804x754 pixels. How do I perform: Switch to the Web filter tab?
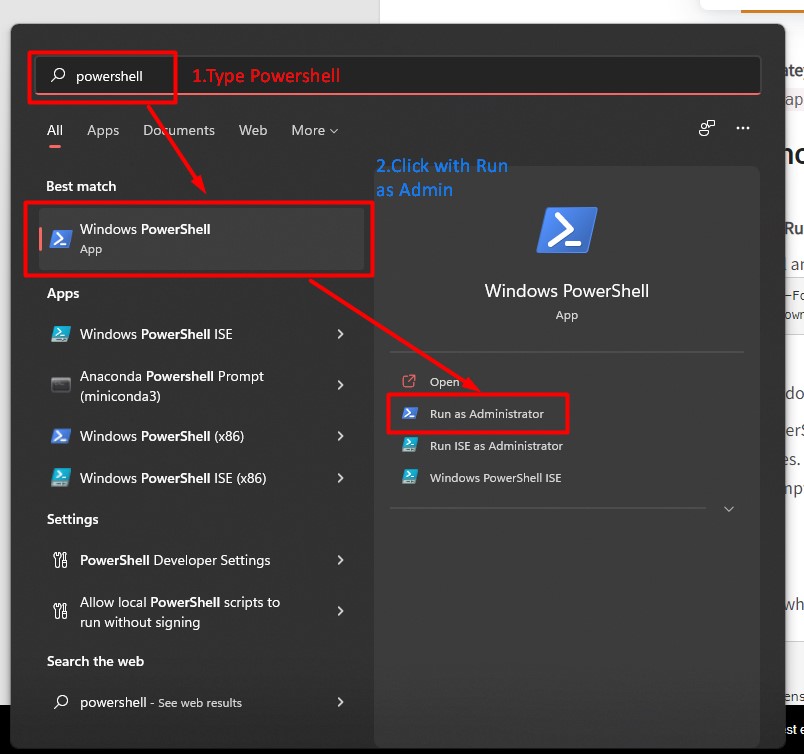tap(253, 130)
